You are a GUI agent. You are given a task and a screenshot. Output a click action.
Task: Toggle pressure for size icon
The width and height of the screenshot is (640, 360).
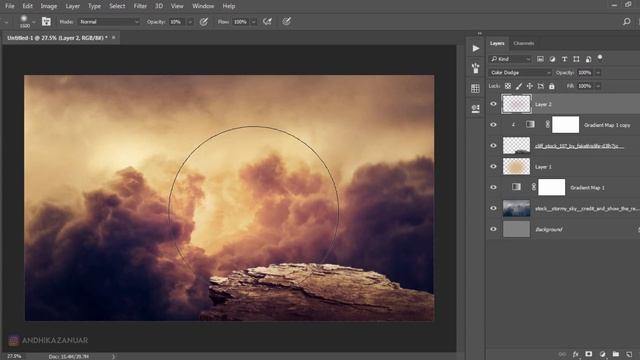pyautogui.click(x=287, y=22)
